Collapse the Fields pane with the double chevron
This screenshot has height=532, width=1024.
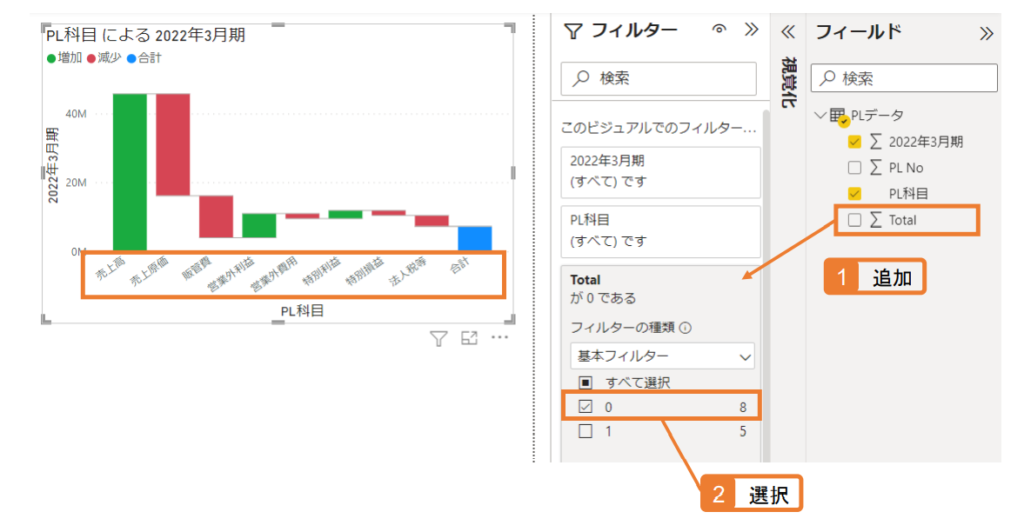pos(986,33)
